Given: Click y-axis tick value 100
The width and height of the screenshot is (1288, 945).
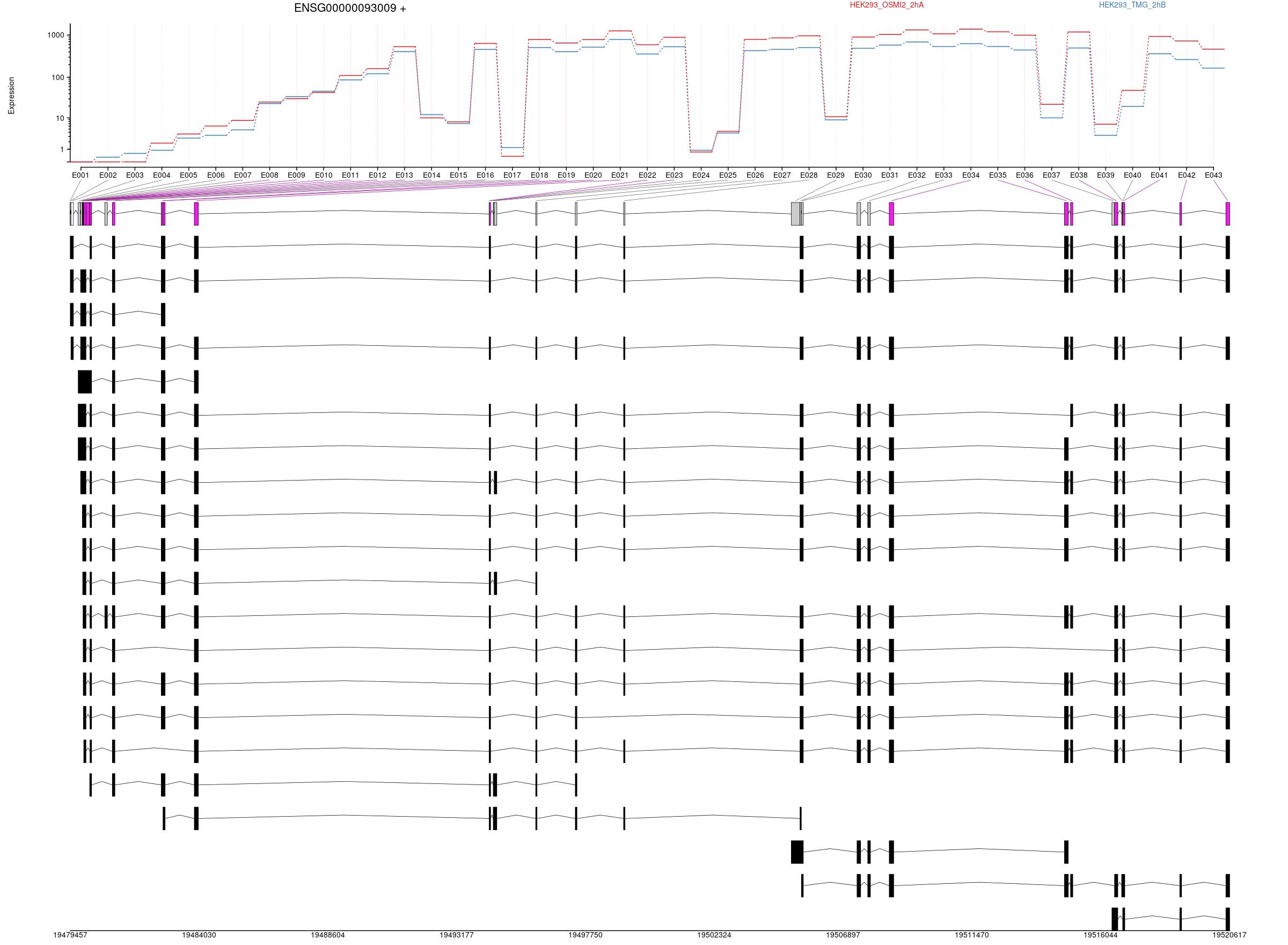Looking at the screenshot, I should pos(58,77).
